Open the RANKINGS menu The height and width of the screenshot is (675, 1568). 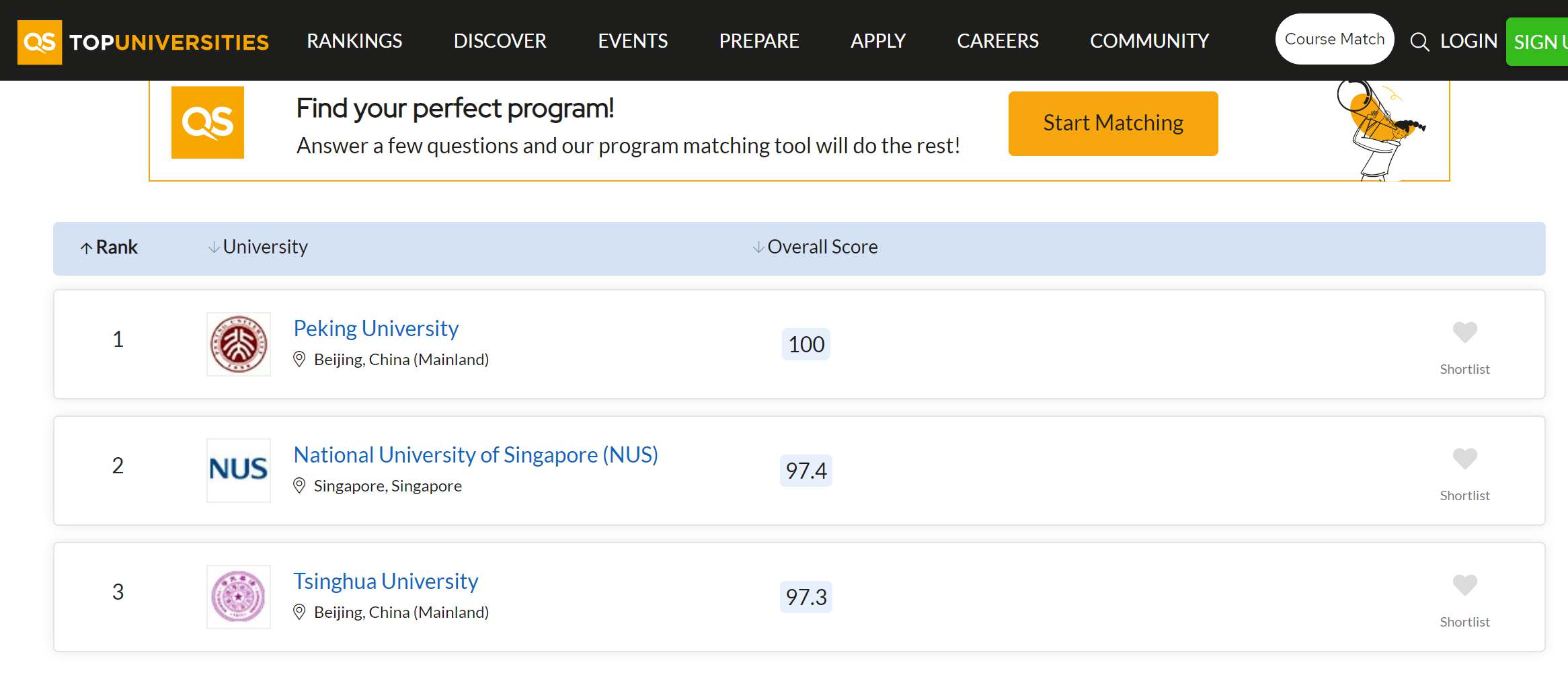click(354, 41)
